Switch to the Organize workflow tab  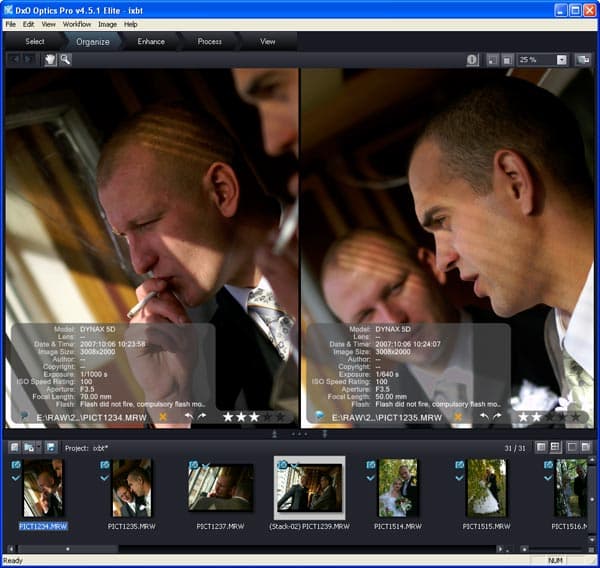pyautogui.click(x=93, y=41)
